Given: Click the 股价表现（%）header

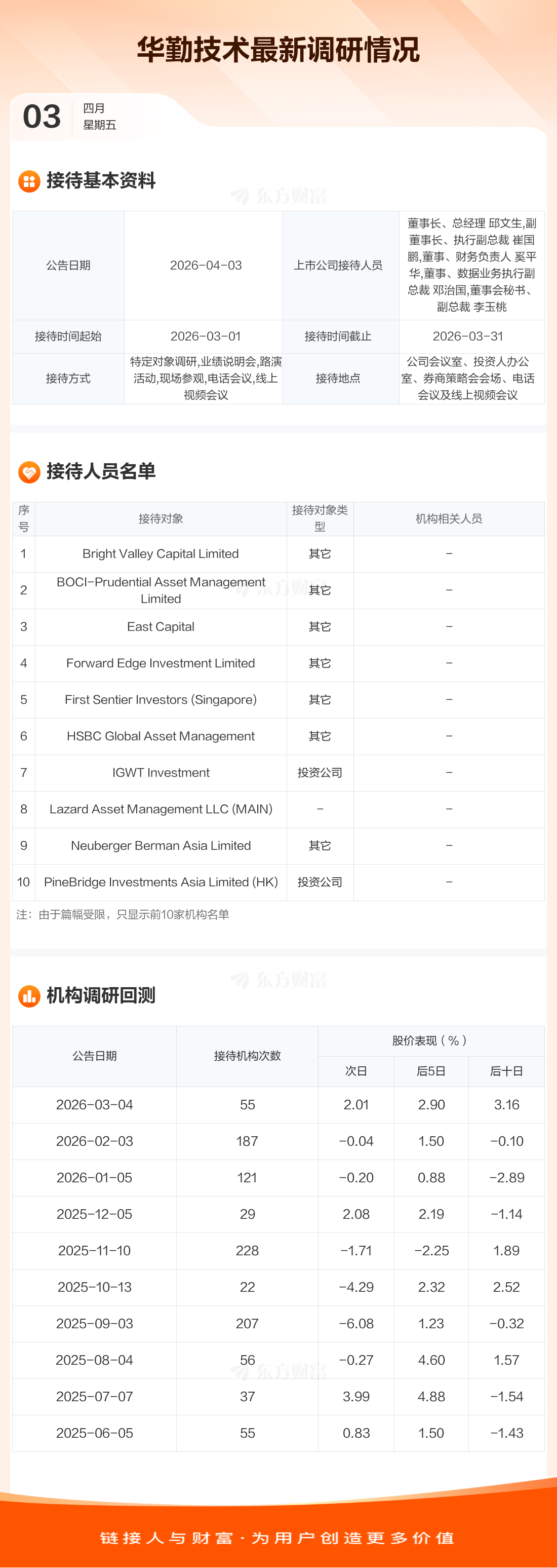Looking at the screenshot, I should [430, 1041].
